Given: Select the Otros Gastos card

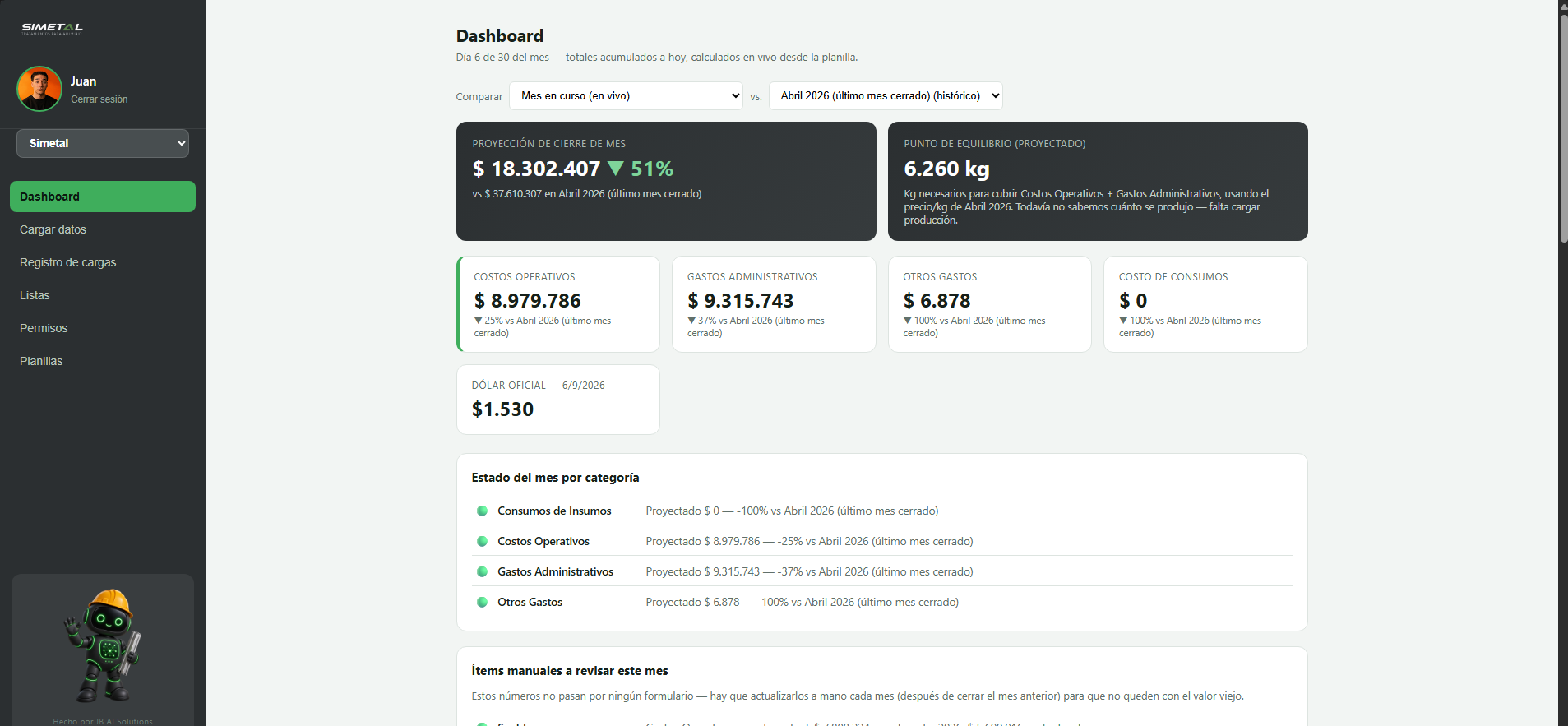Looking at the screenshot, I should (990, 304).
